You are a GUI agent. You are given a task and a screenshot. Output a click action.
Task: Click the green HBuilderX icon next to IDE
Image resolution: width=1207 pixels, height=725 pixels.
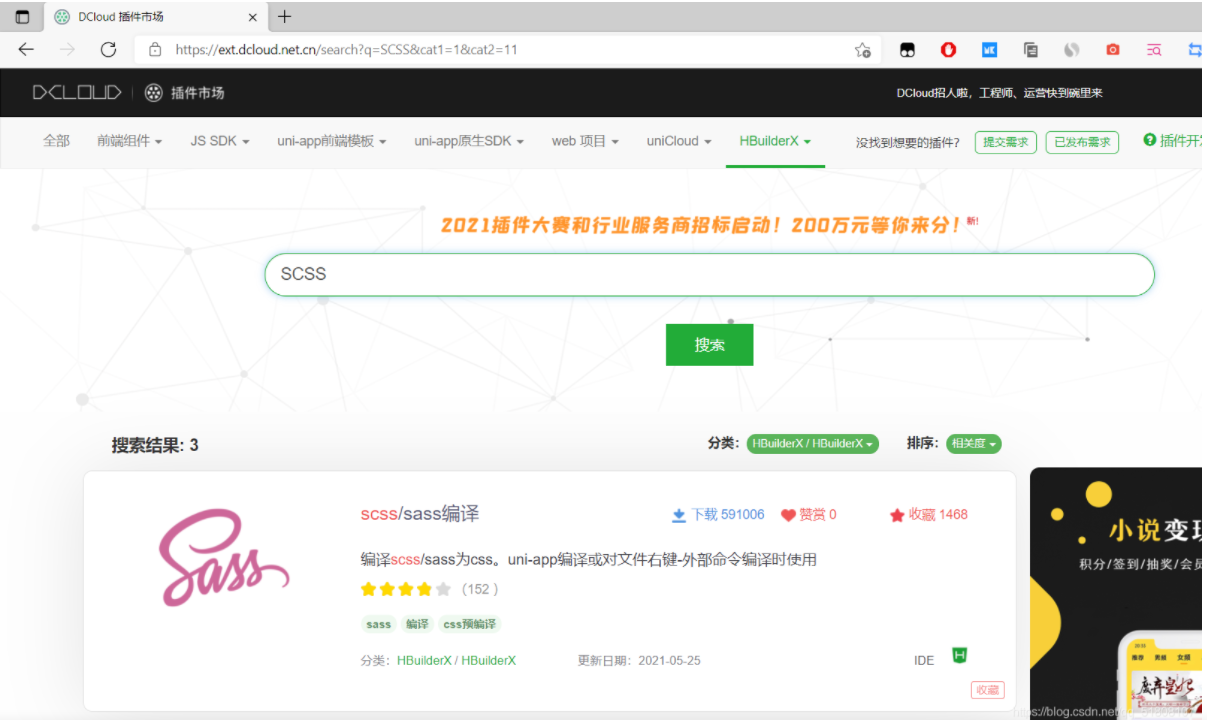(958, 655)
